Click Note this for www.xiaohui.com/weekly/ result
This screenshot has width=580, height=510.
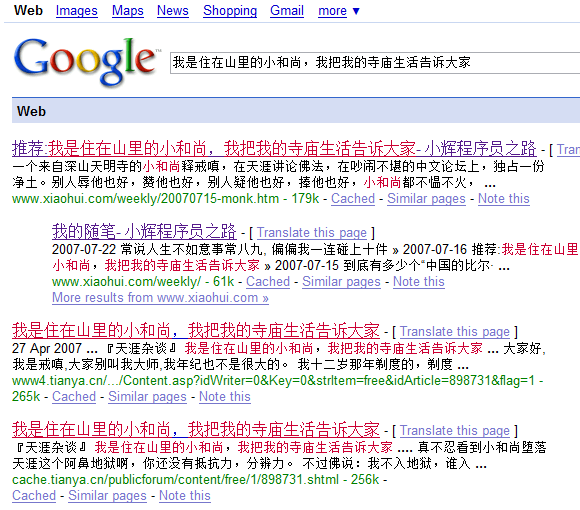(418, 282)
